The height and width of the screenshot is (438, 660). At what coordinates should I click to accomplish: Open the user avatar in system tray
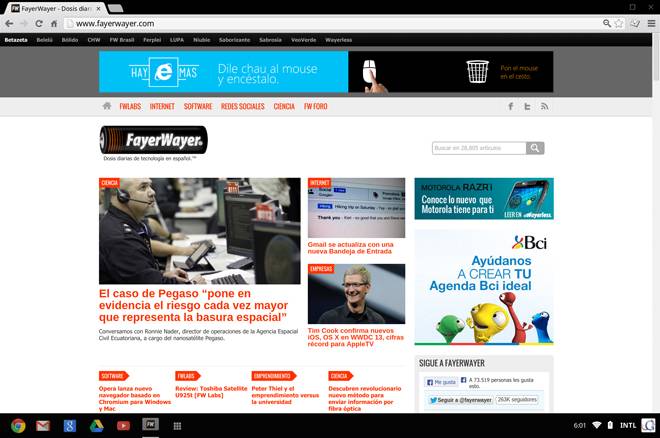click(x=648, y=425)
